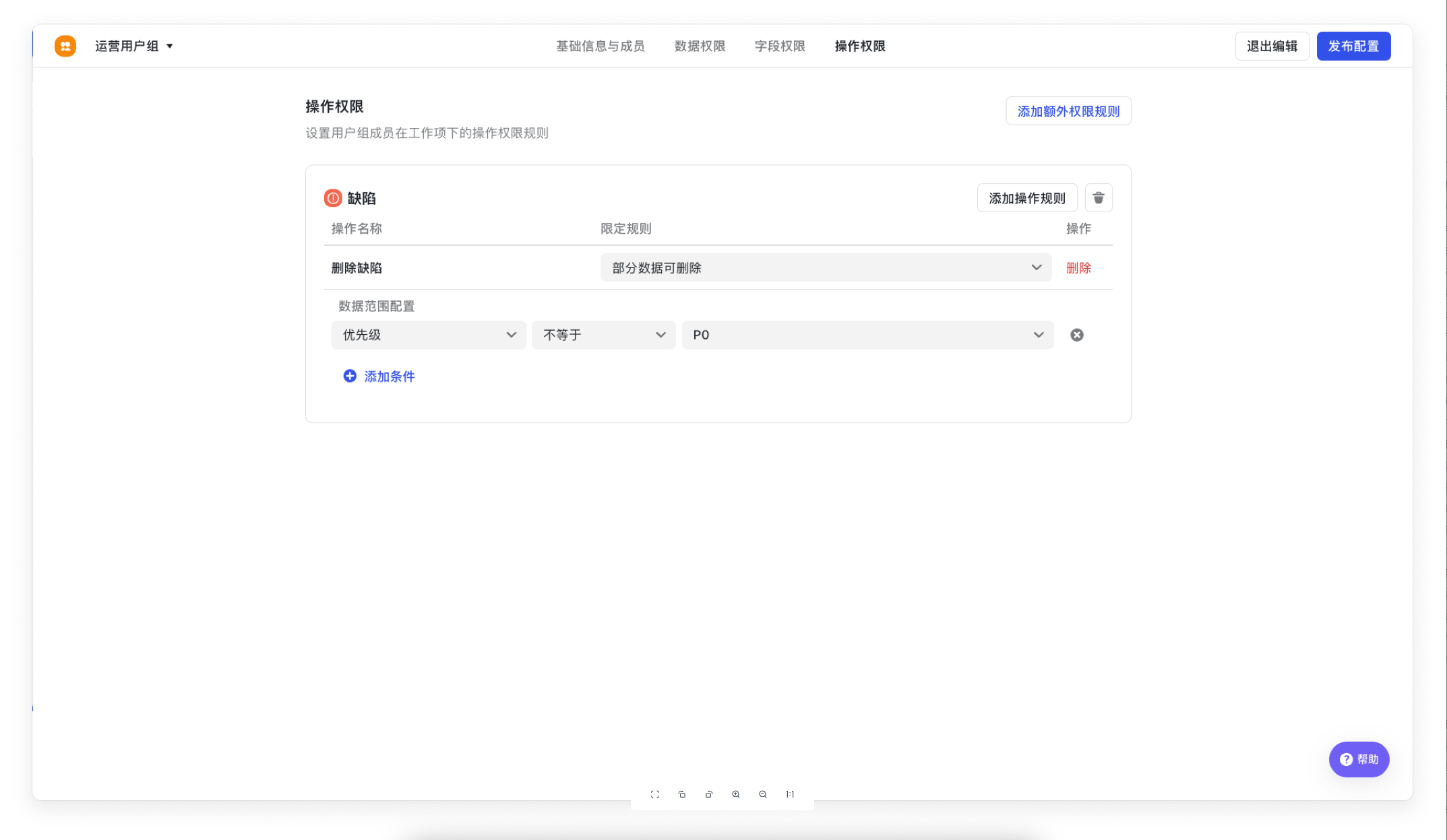Click the 发布配置 button
This screenshot has width=1447, height=840.
click(x=1353, y=46)
